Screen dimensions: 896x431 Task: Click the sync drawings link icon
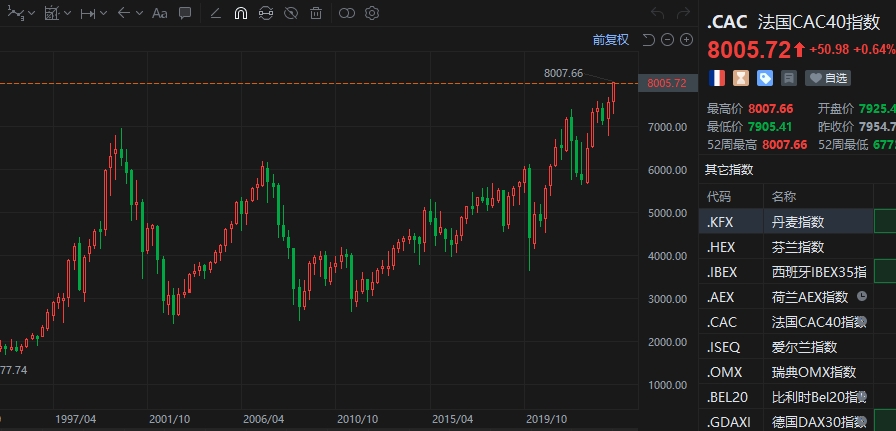coord(265,14)
